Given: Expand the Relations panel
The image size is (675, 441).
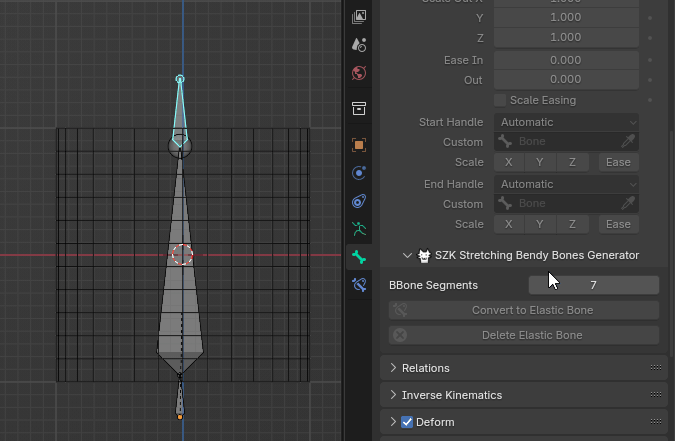Looking at the screenshot, I should [393, 368].
